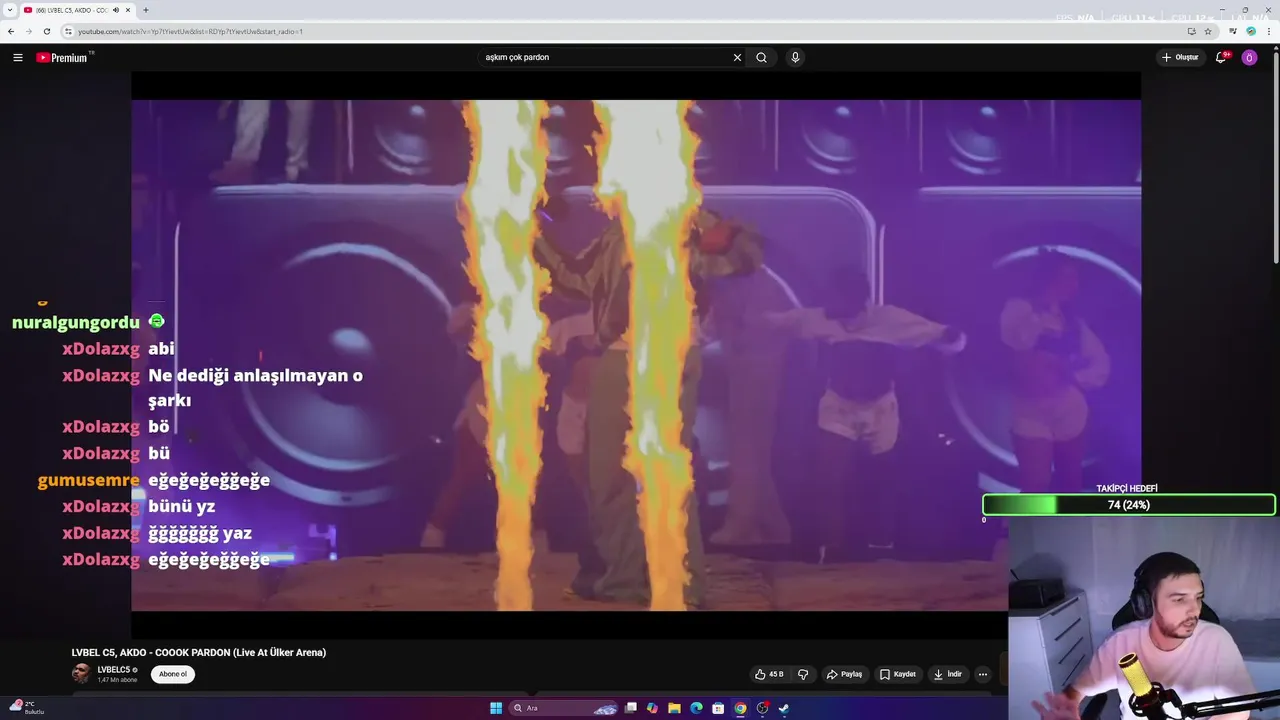Download the video with İndir

tap(948, 674)
